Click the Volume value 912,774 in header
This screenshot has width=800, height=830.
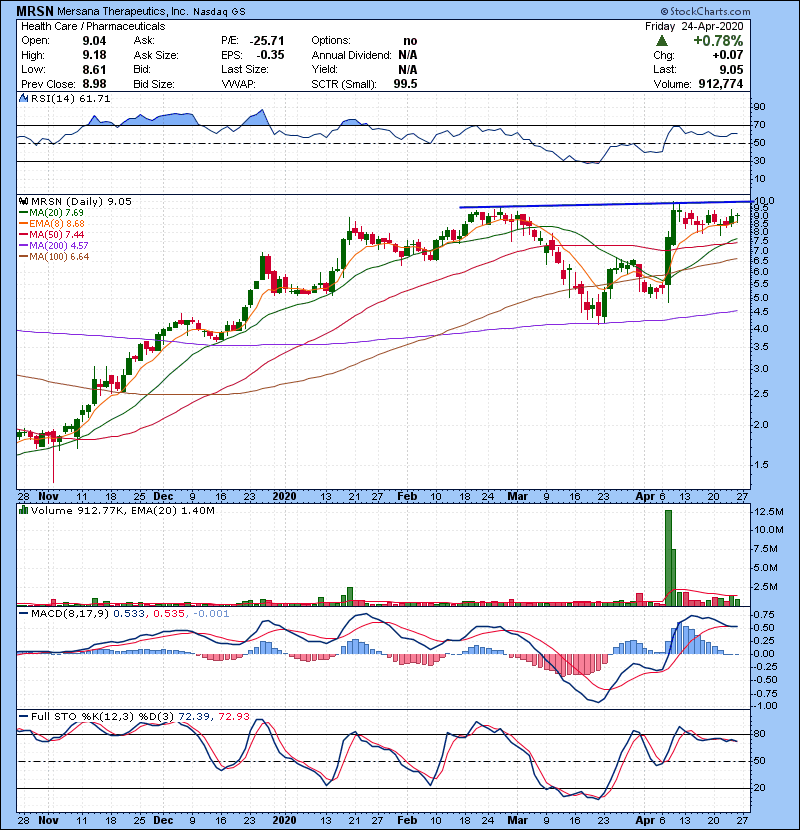pyautogui.click(x=721, y=84)
